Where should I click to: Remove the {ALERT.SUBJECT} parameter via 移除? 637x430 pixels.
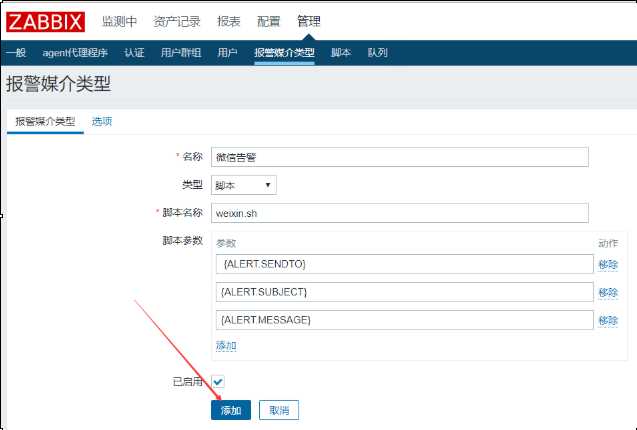coord(608,293)
